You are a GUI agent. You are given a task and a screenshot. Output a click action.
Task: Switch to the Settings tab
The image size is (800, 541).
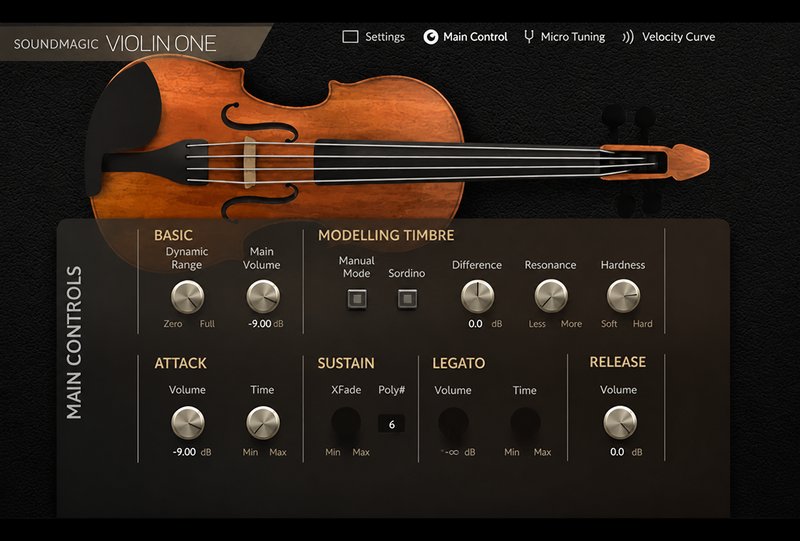385,37
